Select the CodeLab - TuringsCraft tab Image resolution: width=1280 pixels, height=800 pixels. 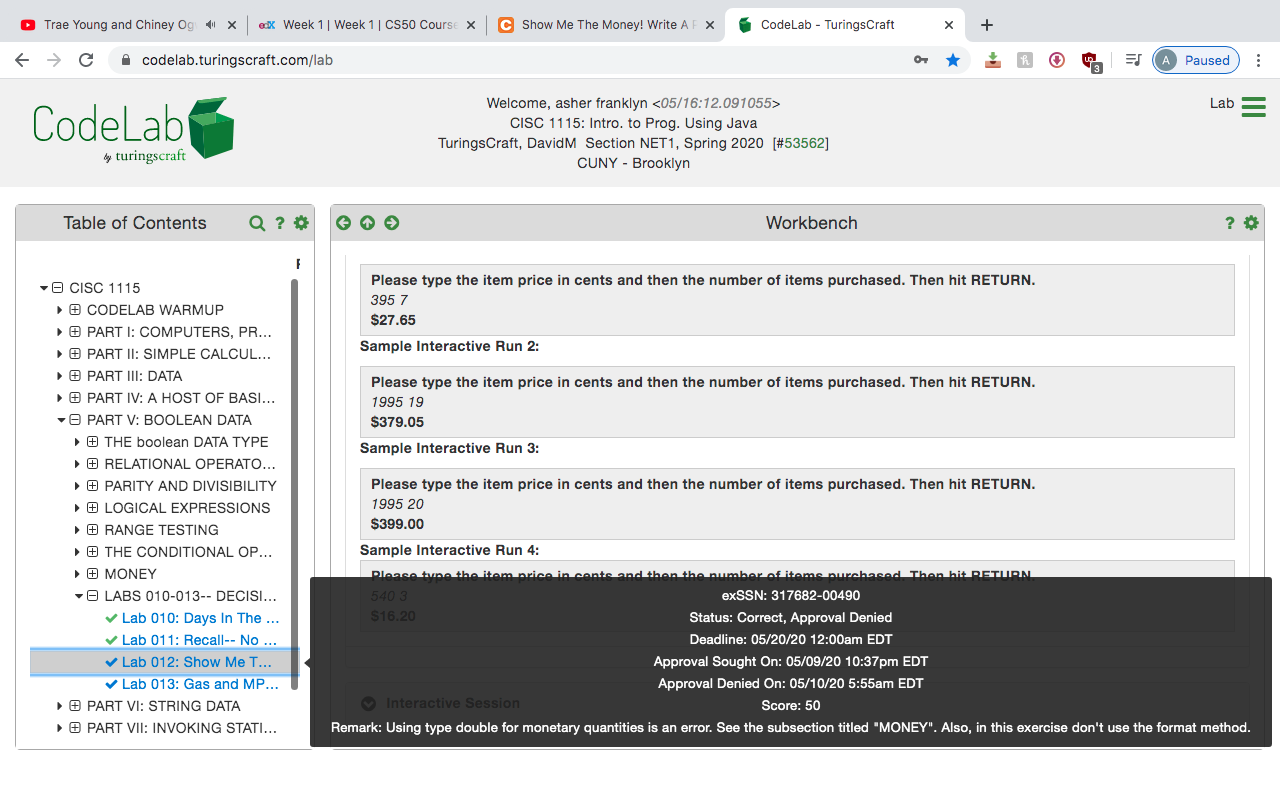pos(845,25)
